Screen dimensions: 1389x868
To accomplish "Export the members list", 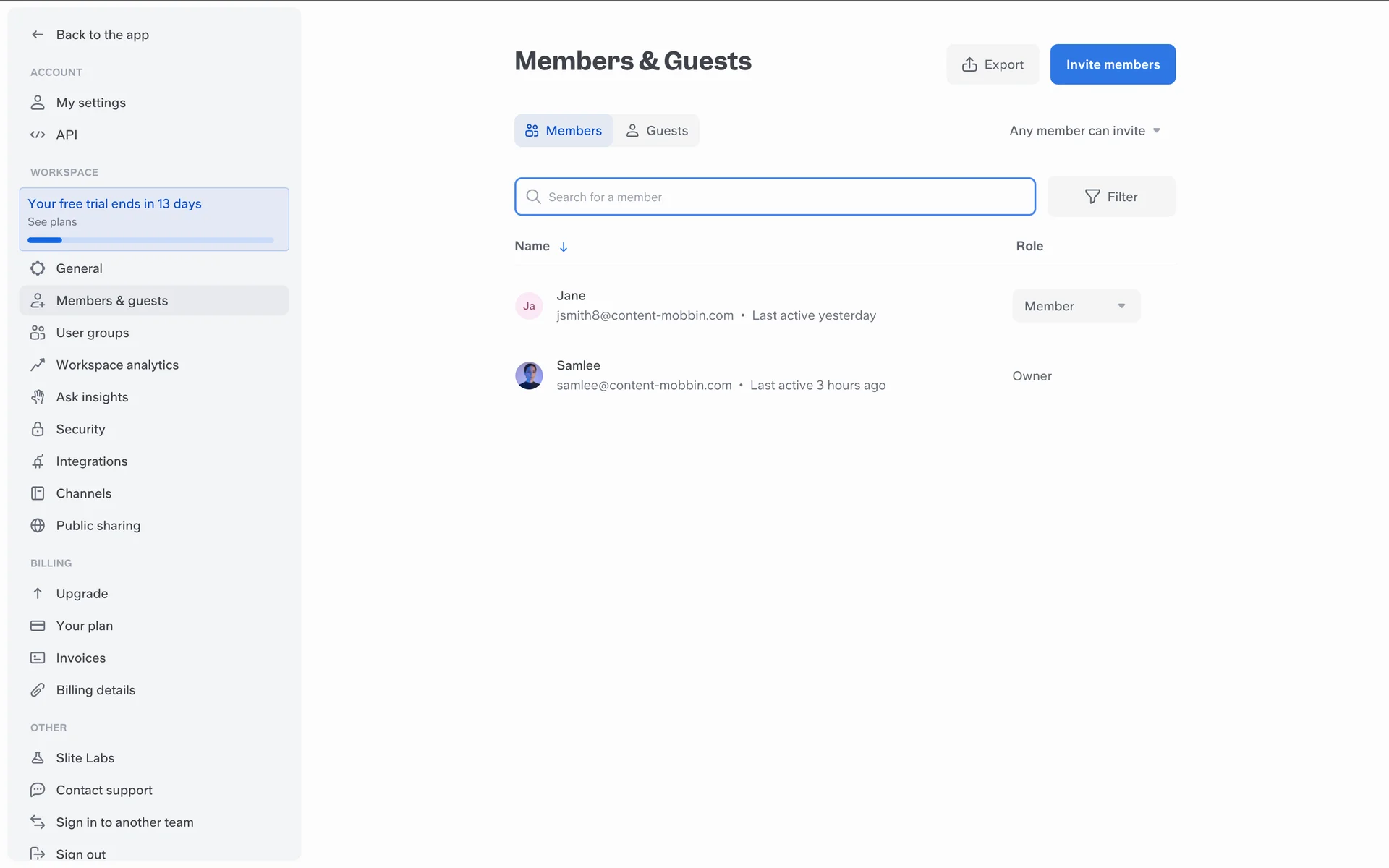I will (993, 64).
